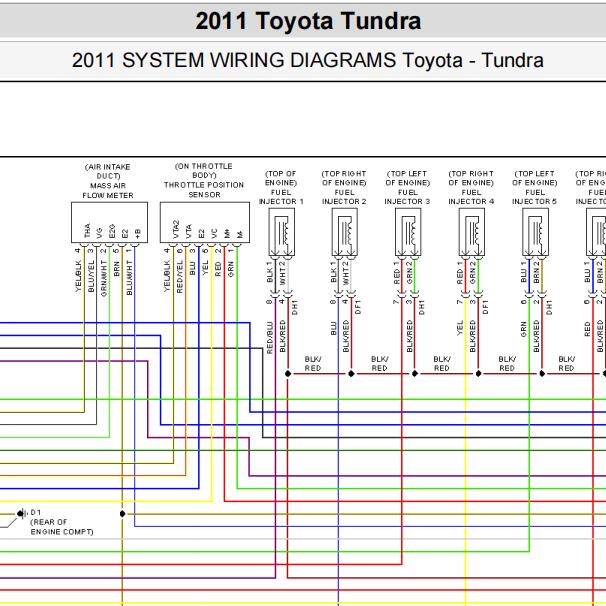606x606 pixels.
Task: Click the '(REAR OF ENGINE COMPT)' note
Action: (x=62, y=527)
